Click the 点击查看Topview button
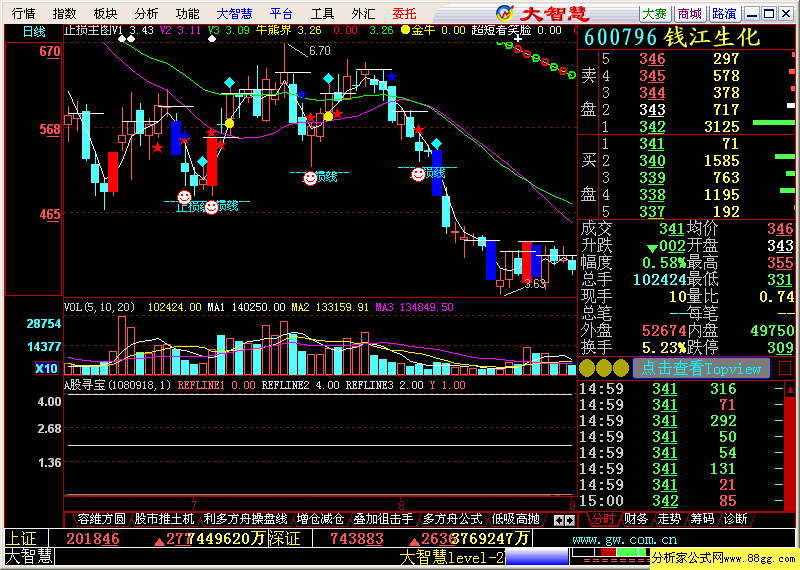 701,368
